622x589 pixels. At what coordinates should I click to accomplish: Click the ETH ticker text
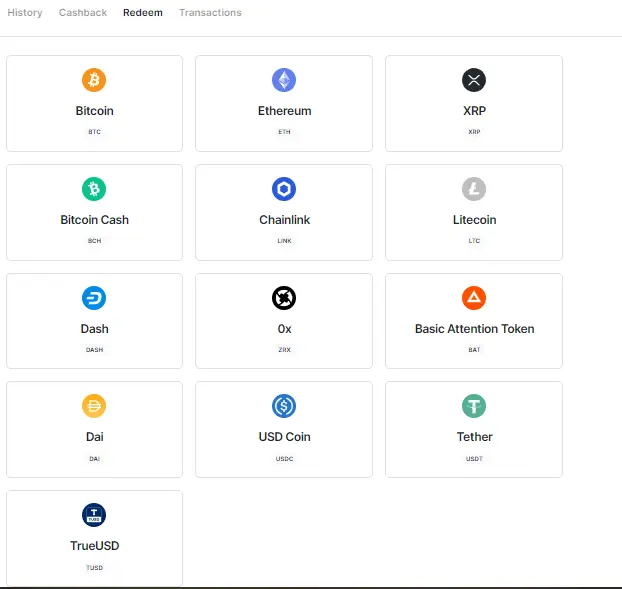[x=284, y=132]
